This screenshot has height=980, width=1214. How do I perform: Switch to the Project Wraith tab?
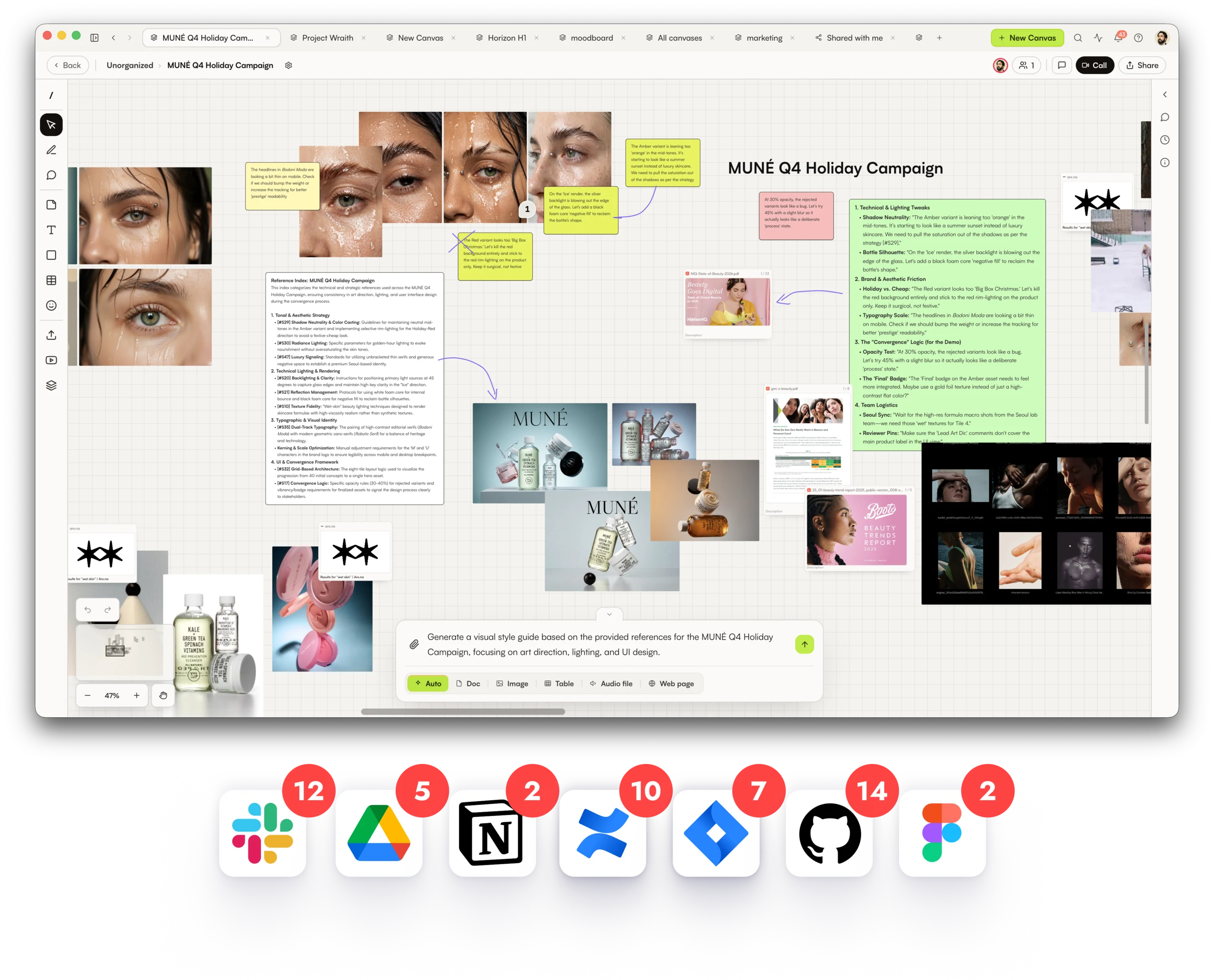[x=327, y=38]
